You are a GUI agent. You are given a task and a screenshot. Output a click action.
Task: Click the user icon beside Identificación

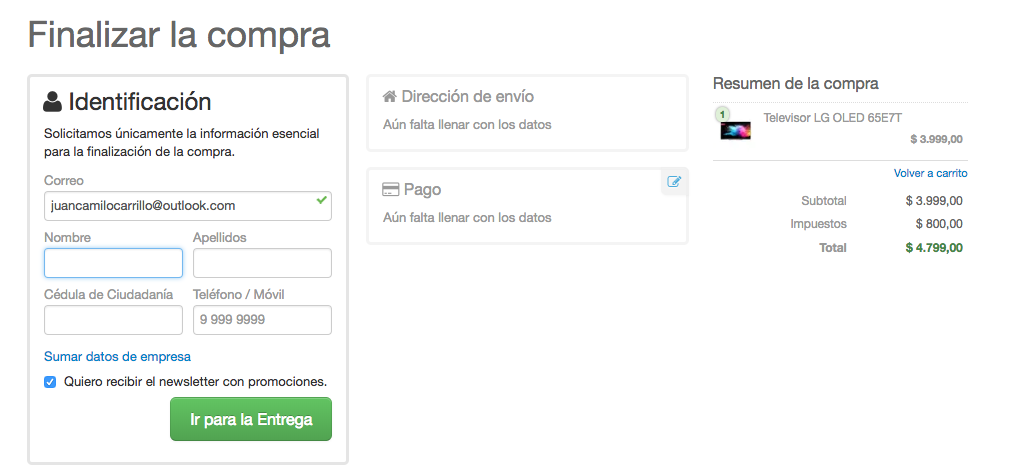[53, 102]
